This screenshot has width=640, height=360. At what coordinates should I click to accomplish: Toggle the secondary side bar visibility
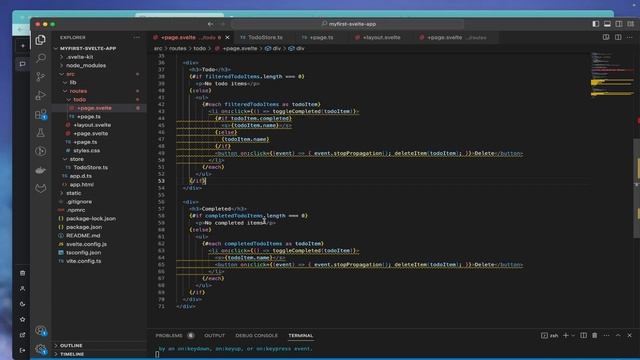pyautogui.click(x=619, y=24)
